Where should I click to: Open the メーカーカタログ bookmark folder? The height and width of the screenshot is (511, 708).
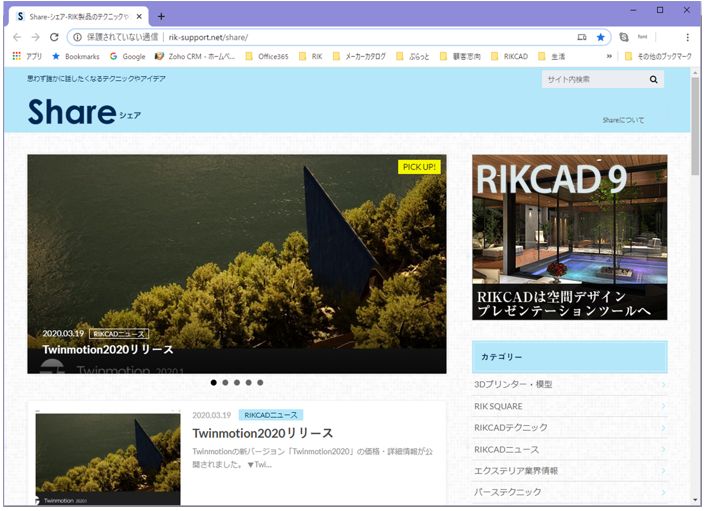(359, 56)
